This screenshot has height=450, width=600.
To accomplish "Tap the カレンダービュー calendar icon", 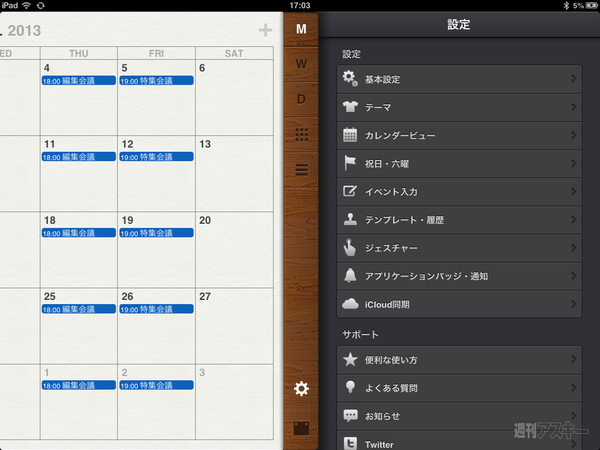I will [x=350, y=135].
